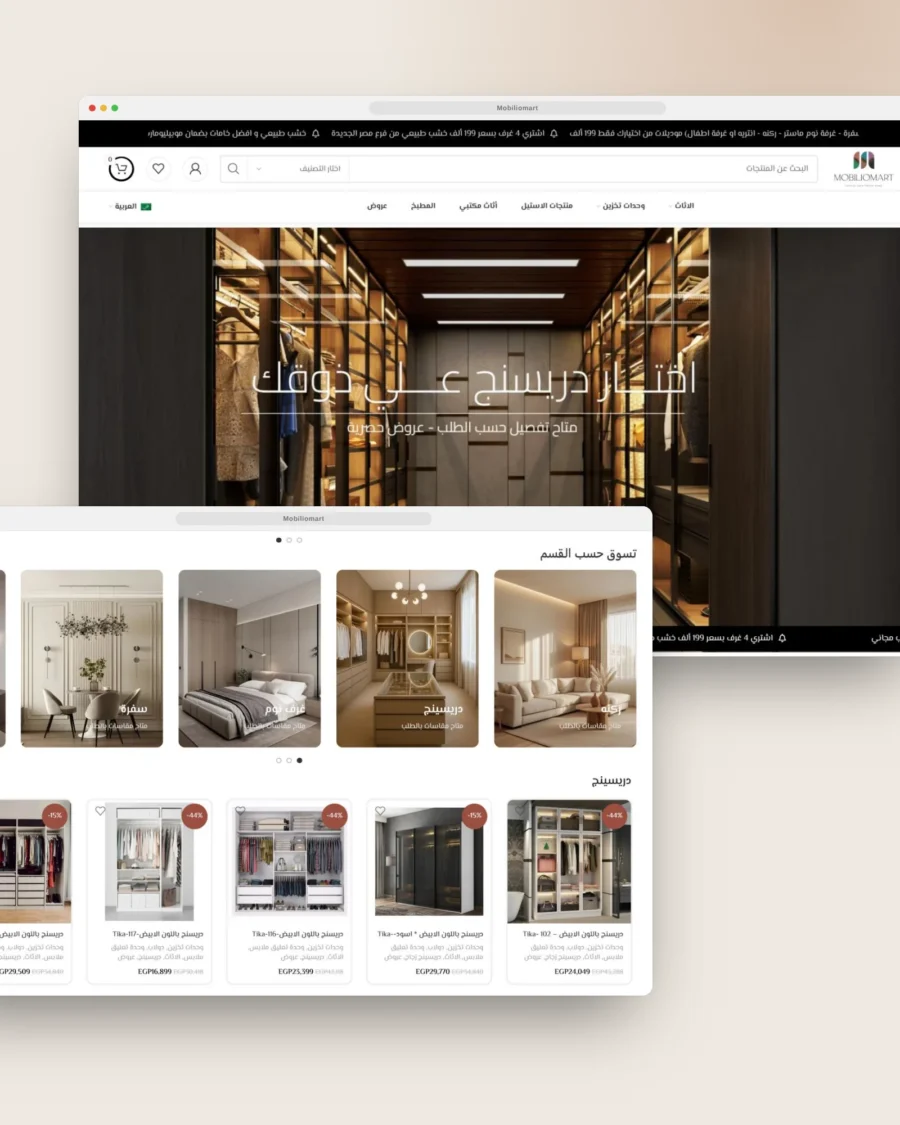The height and width of the screenshot is (1125, 900).
Task: Select last dot under category carousel
Action: coord(299,761)
